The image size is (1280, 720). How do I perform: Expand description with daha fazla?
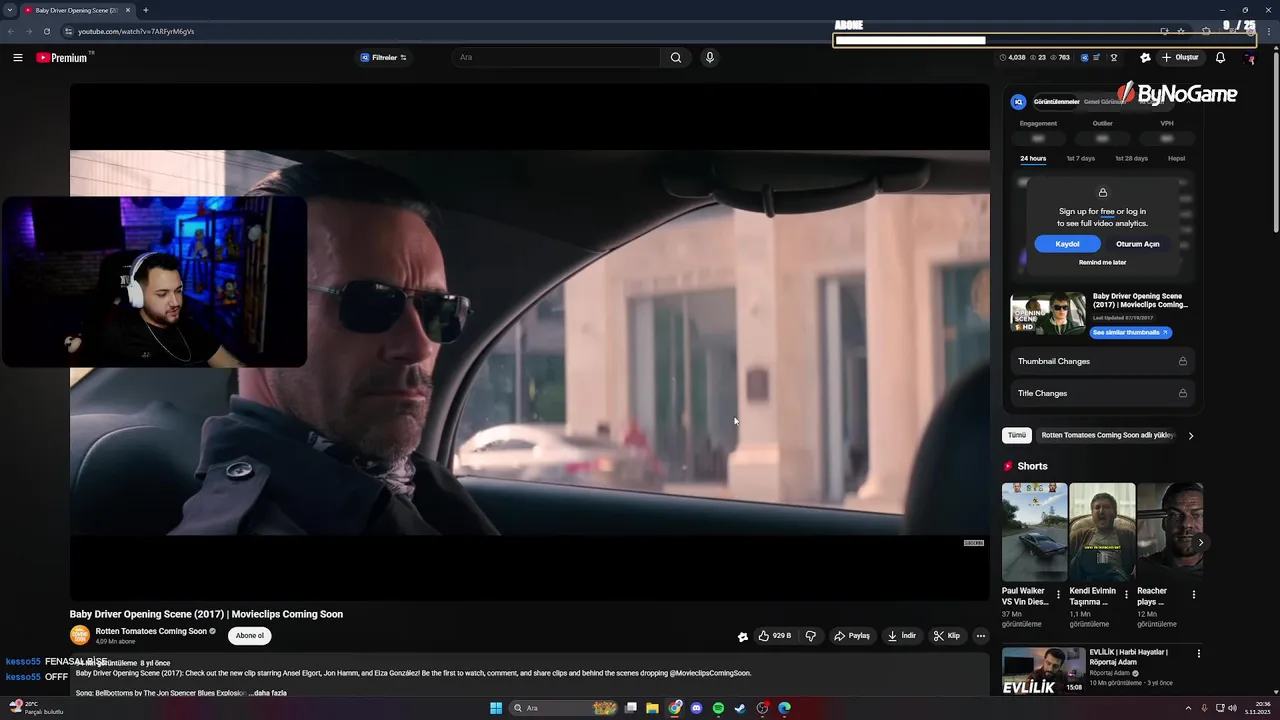click(x=268, y=693)
